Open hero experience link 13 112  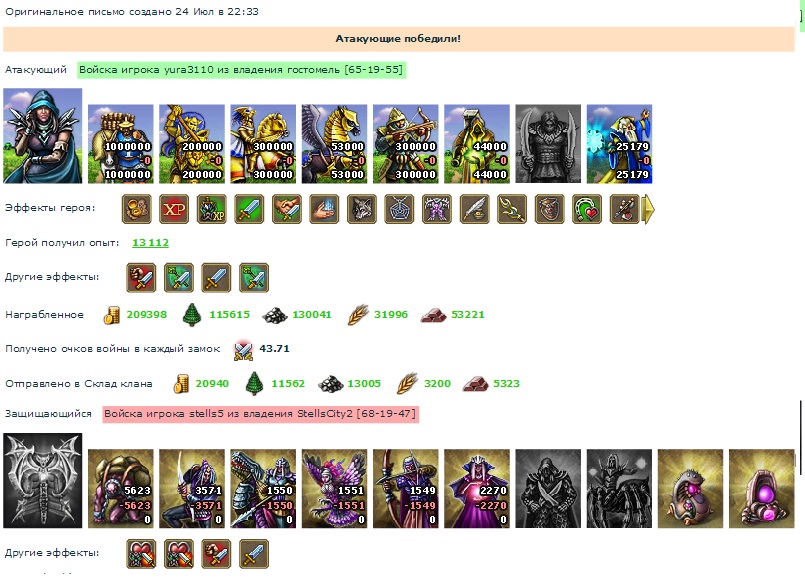[150, 243]
